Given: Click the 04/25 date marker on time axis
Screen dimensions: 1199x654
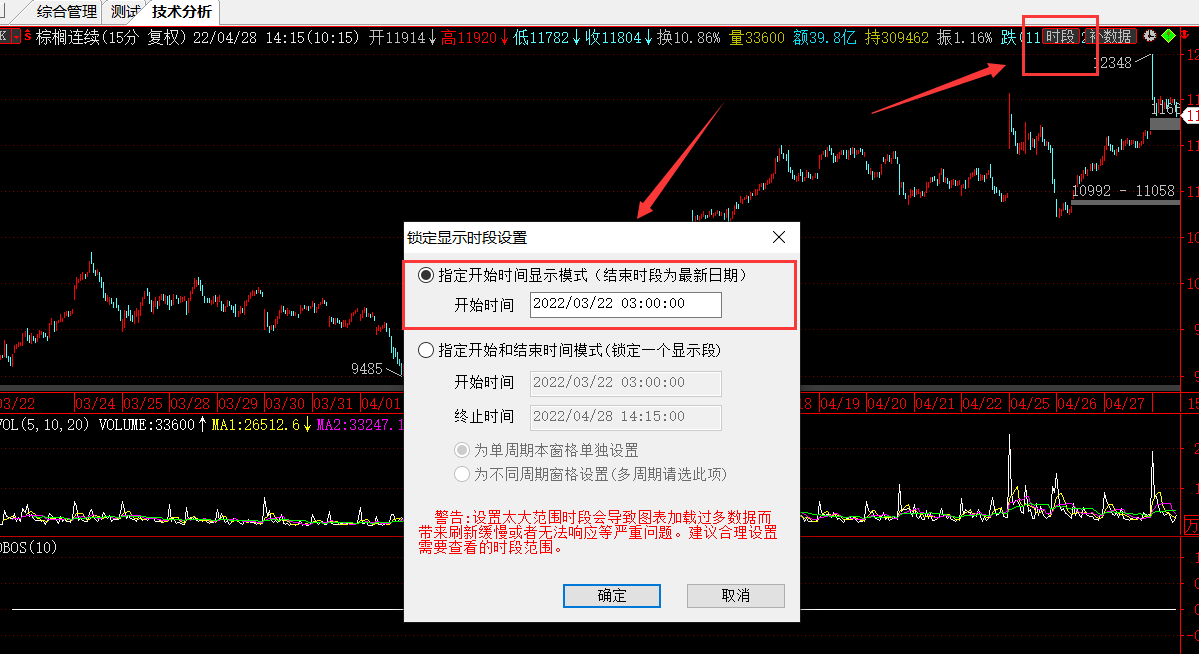Looking at the screenshot, I should click(1030, 404).
